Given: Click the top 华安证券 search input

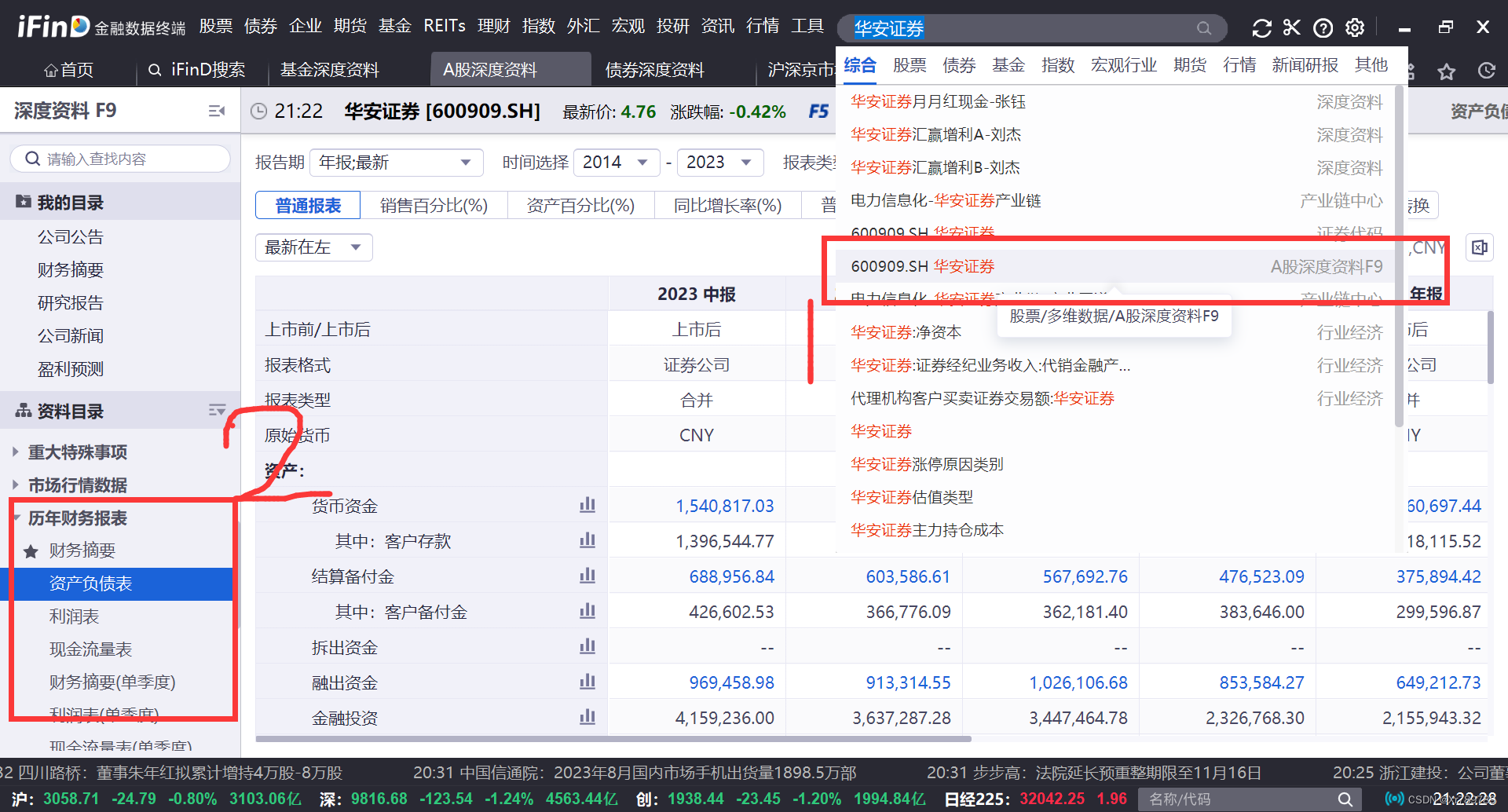Looking at the screenshot, I should (x=1032, y=28).
